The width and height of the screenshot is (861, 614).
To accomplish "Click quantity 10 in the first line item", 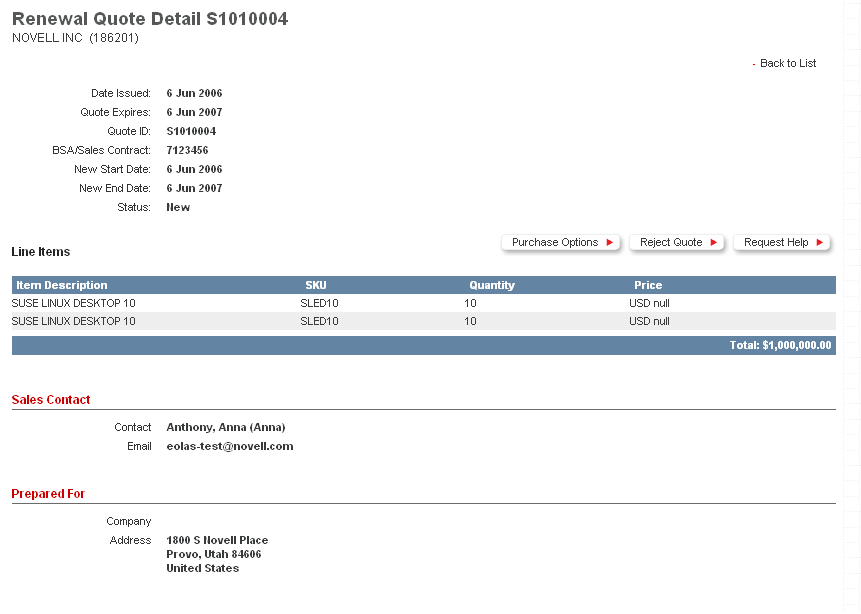I will click(x=470, y=303).
